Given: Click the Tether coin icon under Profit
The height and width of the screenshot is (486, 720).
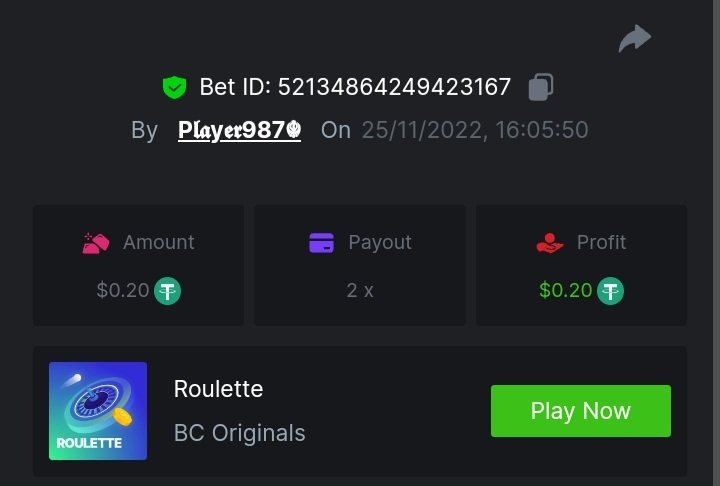Looking at the screenshot, I should 610,291.
